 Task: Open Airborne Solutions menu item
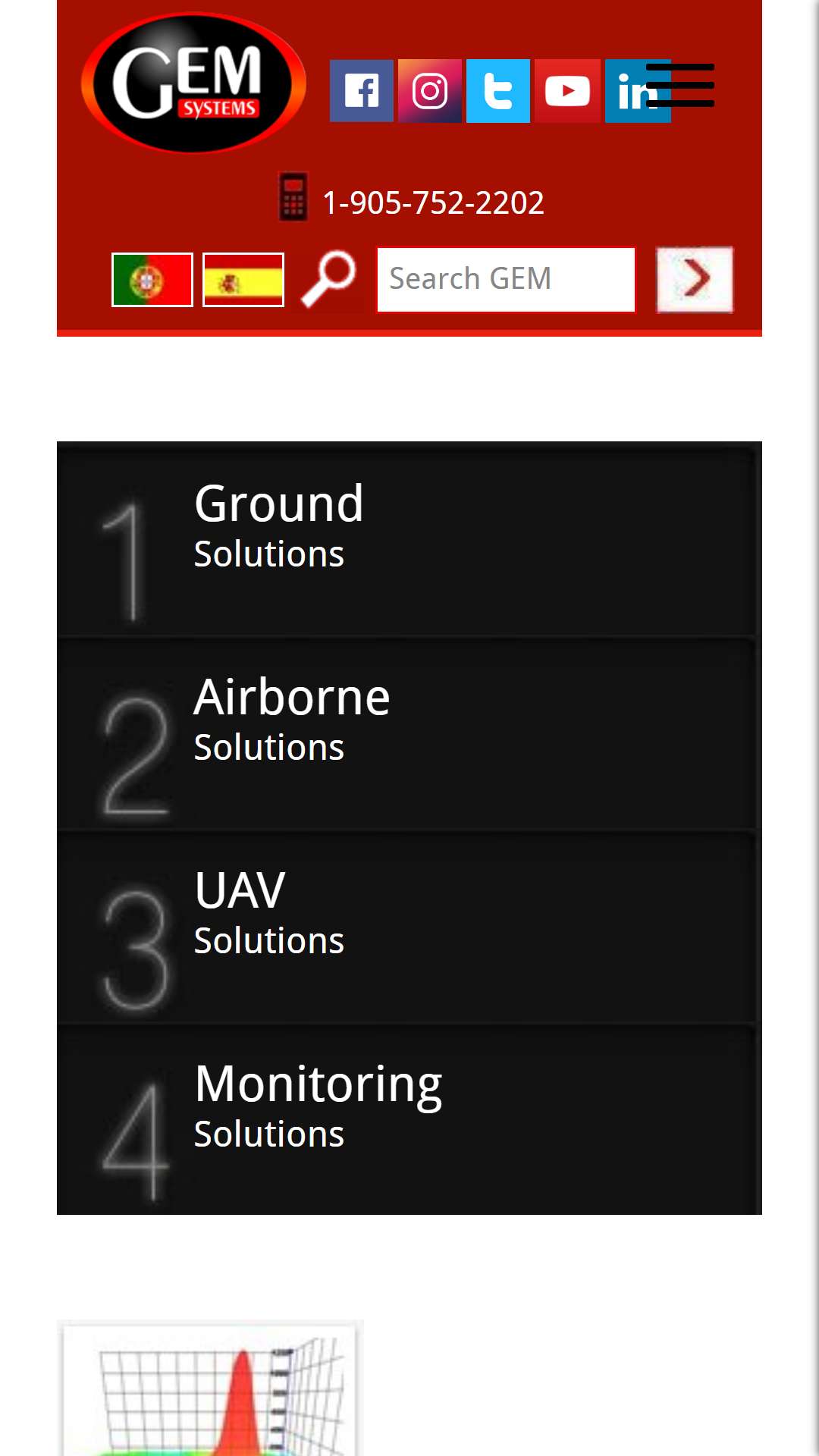tap(409, 733)
